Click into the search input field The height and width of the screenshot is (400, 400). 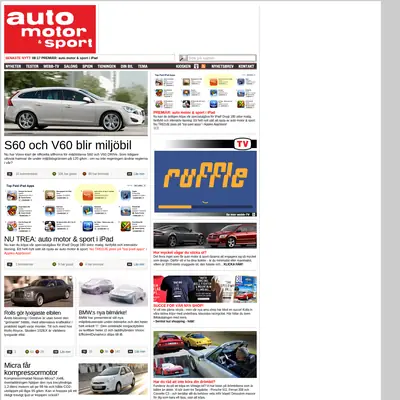pos(222,58)
